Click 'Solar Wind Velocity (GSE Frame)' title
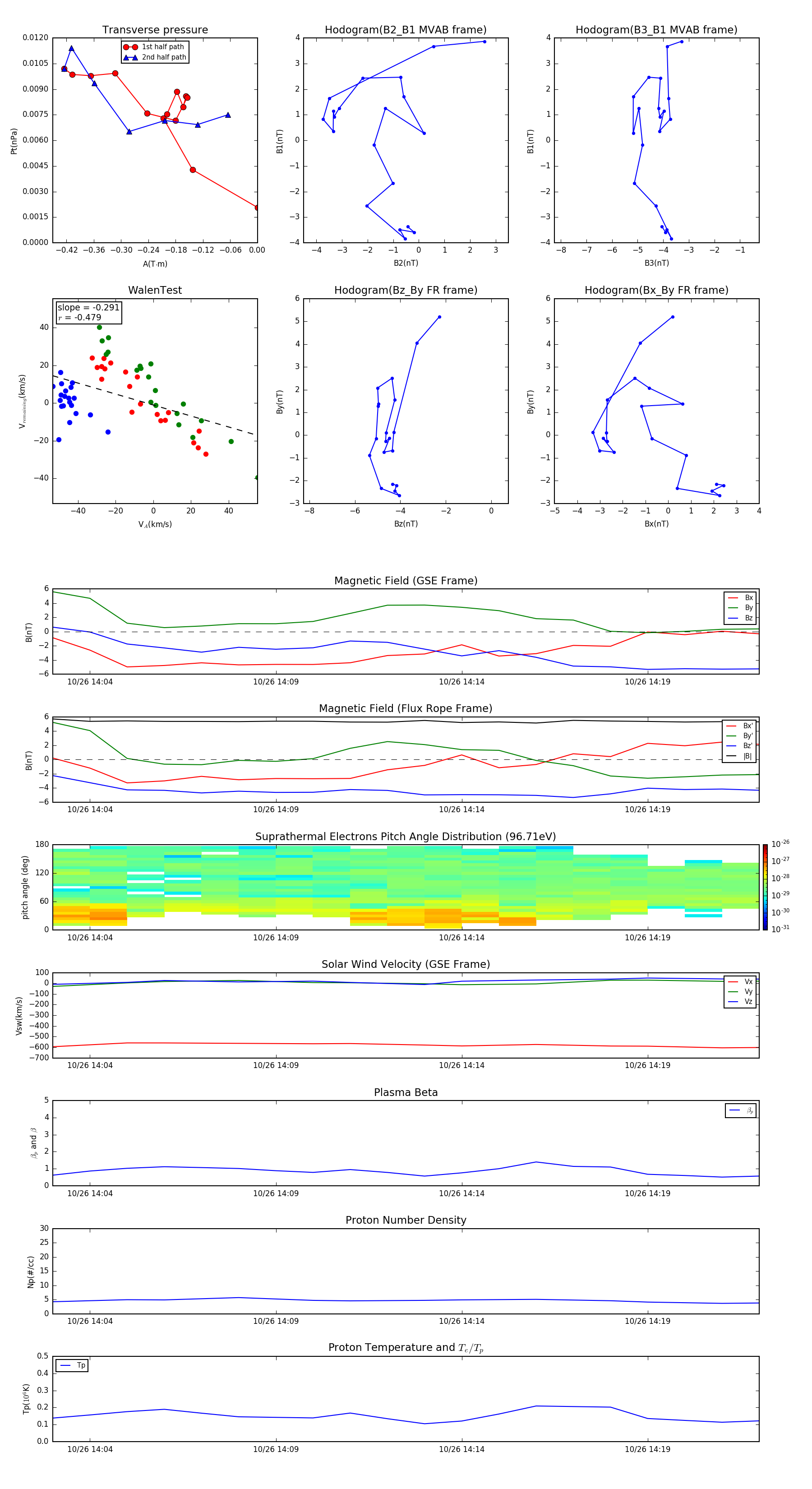The height and width of the screenshot is (1489, 812). point(406,964)
